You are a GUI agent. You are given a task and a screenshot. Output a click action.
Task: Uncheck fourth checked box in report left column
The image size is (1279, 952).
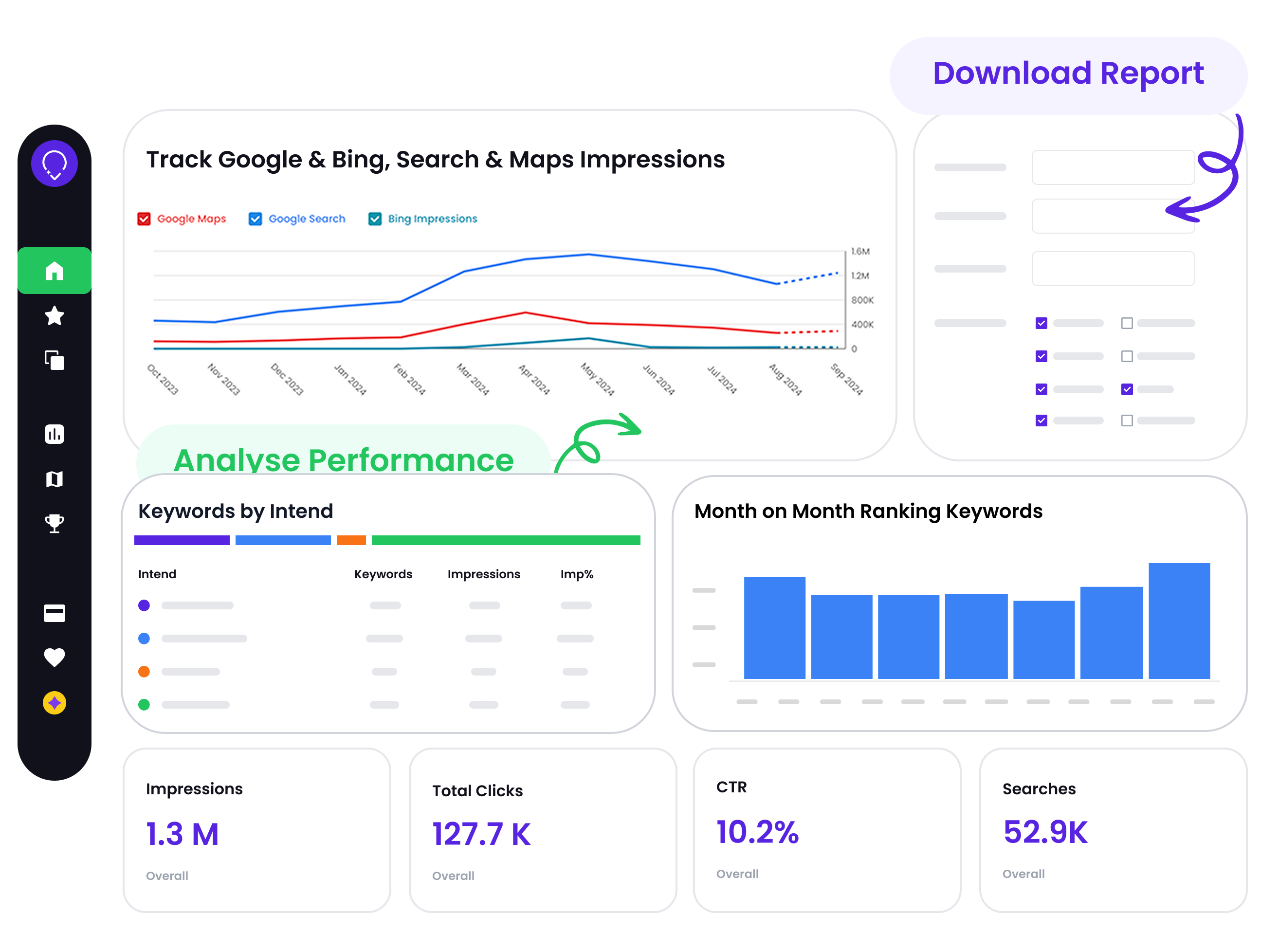coord(1041,421)
